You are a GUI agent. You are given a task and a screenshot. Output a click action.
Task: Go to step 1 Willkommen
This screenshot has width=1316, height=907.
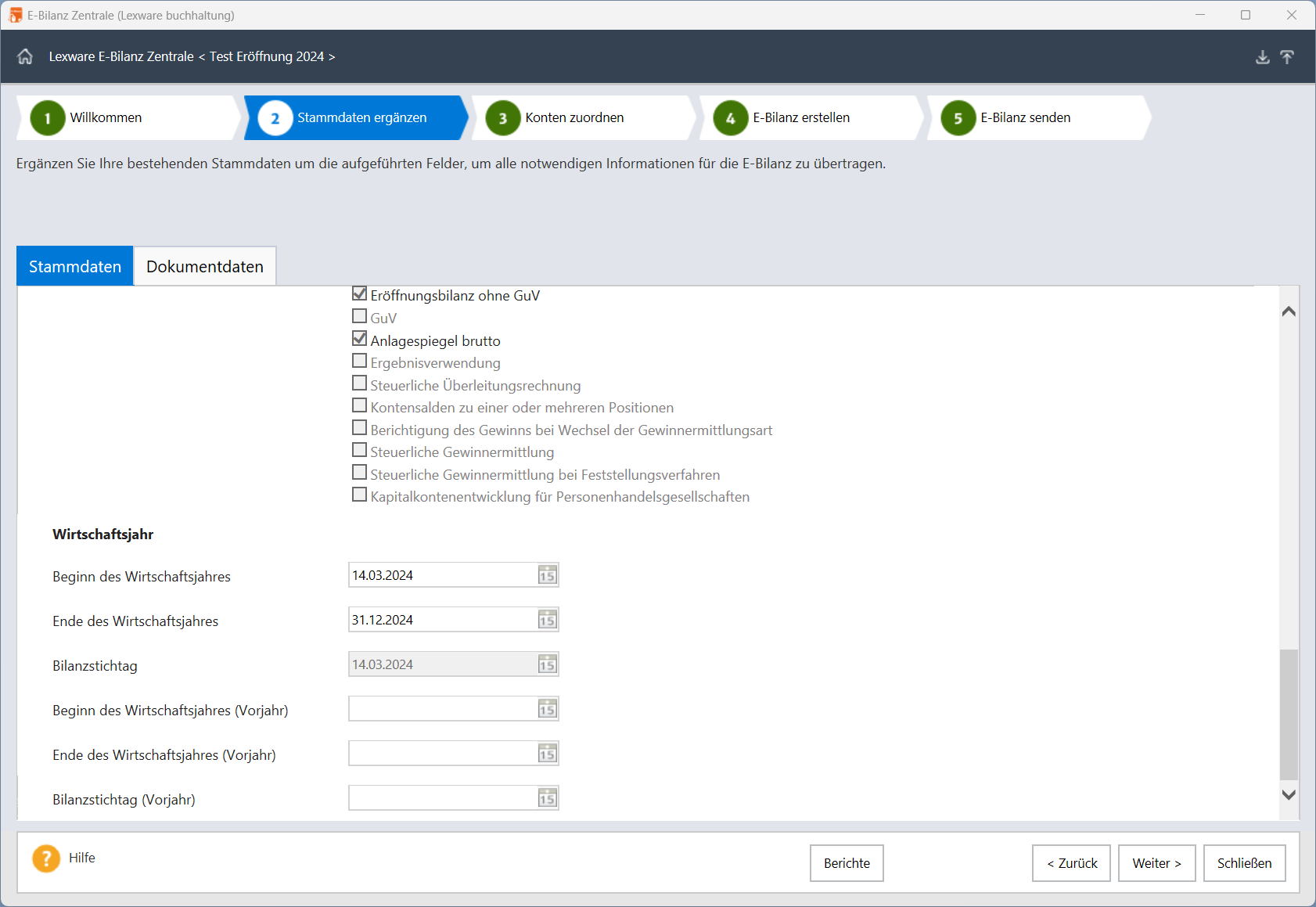click(x=129, y=117)
